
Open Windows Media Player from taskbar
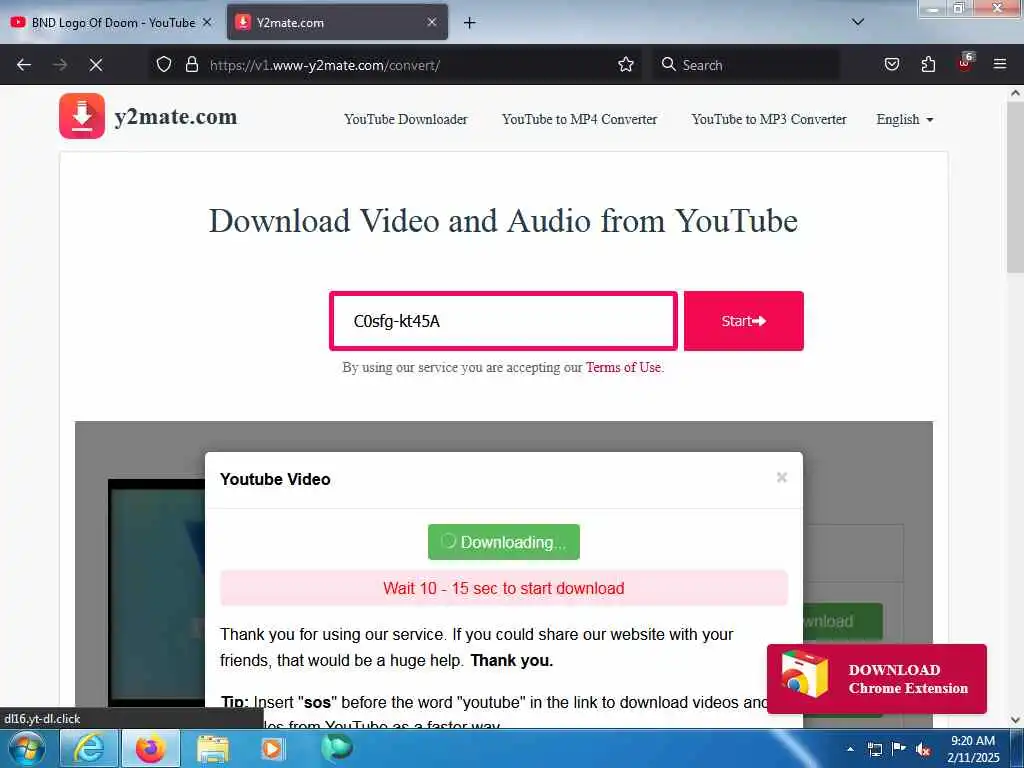pyautogui.click(x=272, y=748)
